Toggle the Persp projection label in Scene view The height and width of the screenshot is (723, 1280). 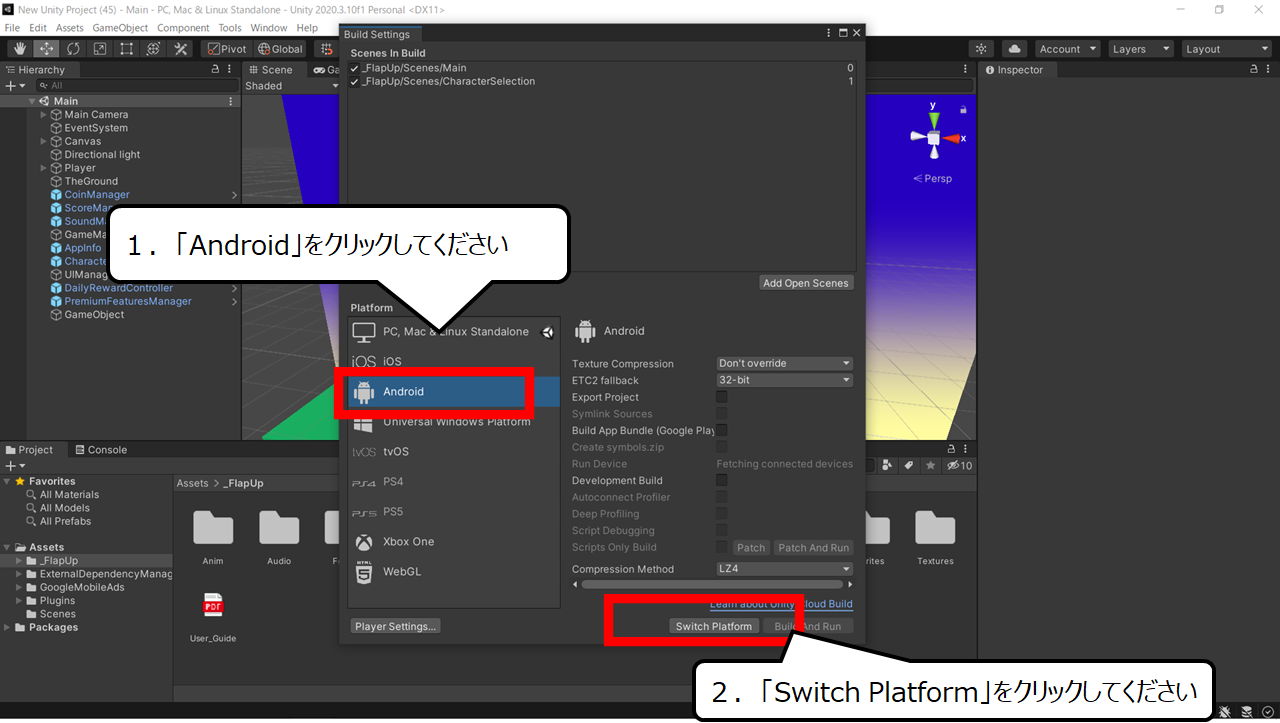tap(932, 178)
